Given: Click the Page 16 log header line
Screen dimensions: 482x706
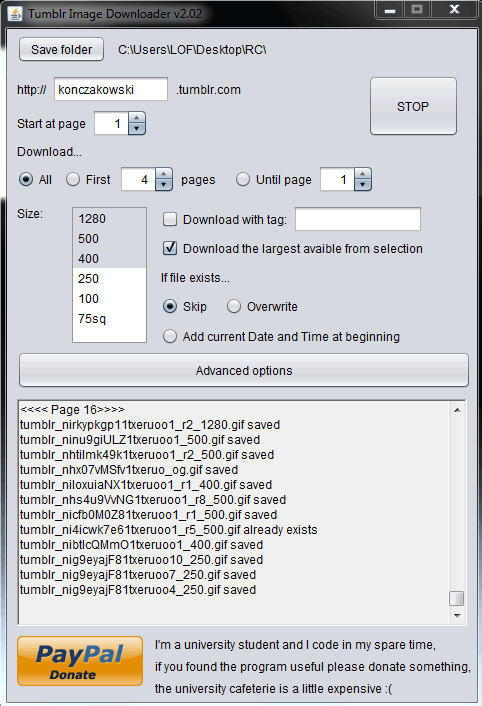Looking at the screenshot, I should pos(72,409).
